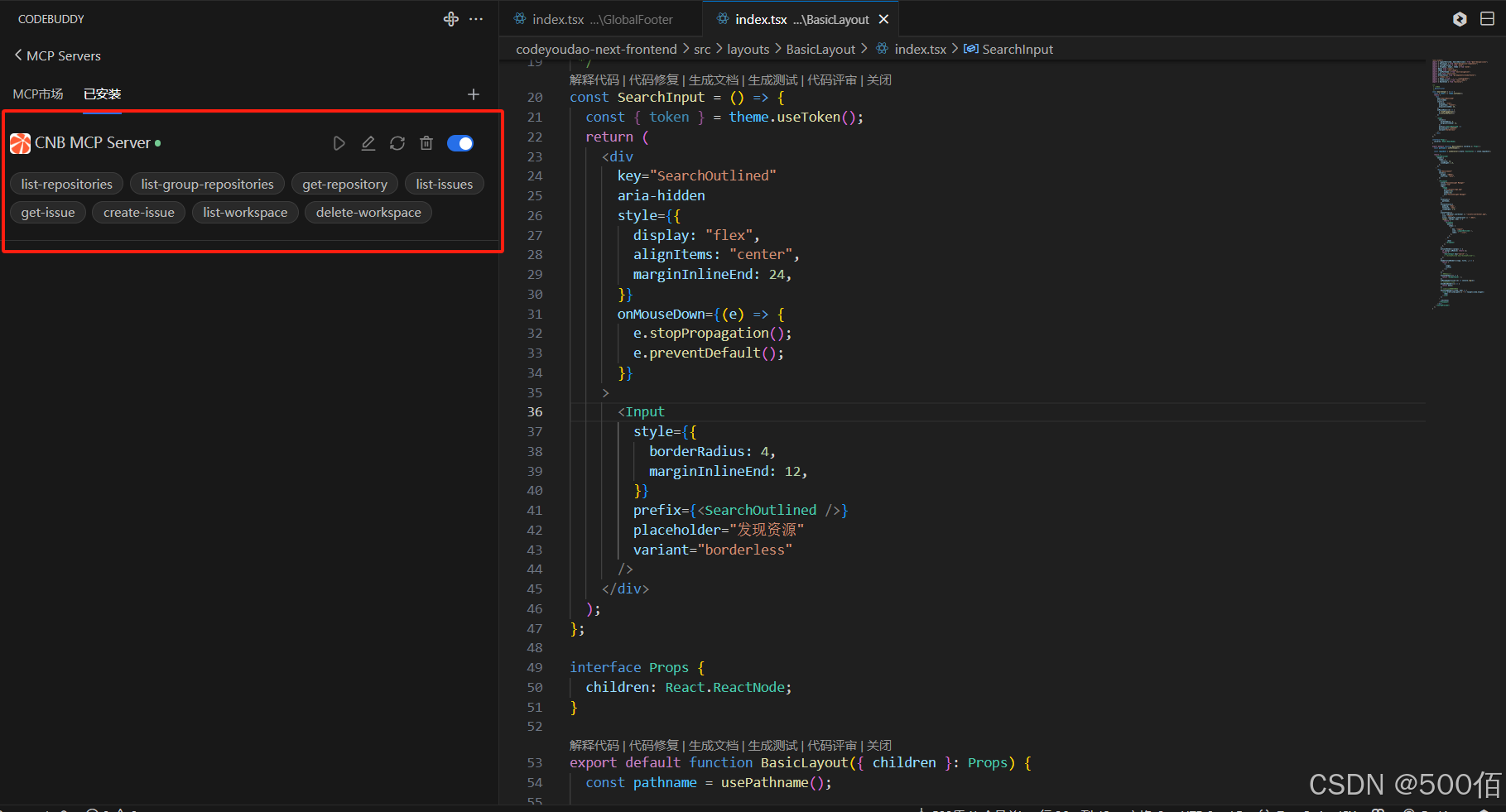The width and height of the screenshot is (1506, 812).
Task: Disable the CNB MCP Server toggle
Action: 460,143
